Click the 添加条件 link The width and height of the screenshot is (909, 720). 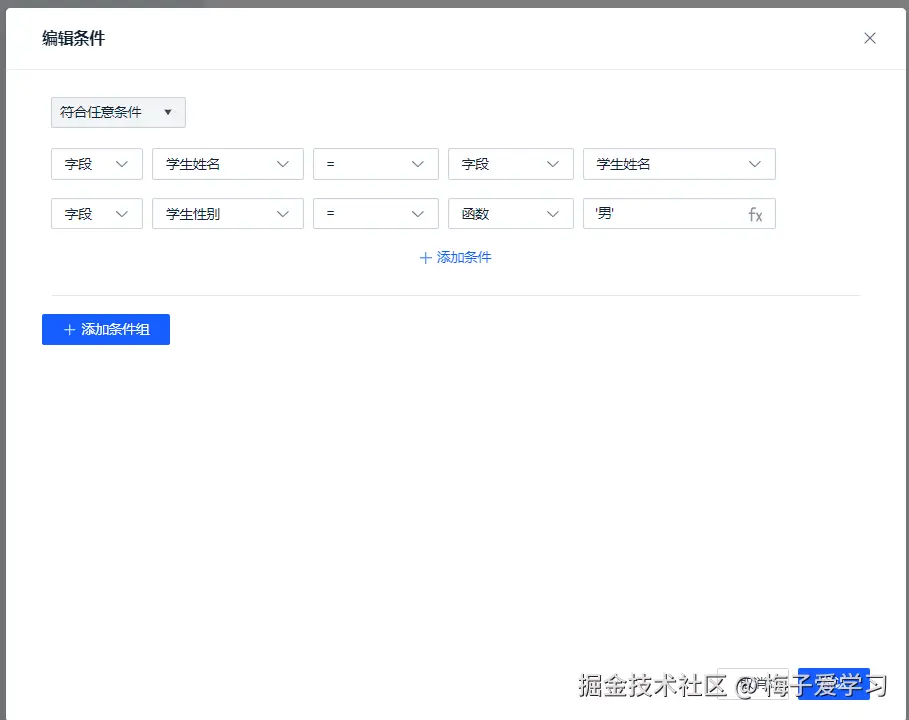tap(455, 257)
